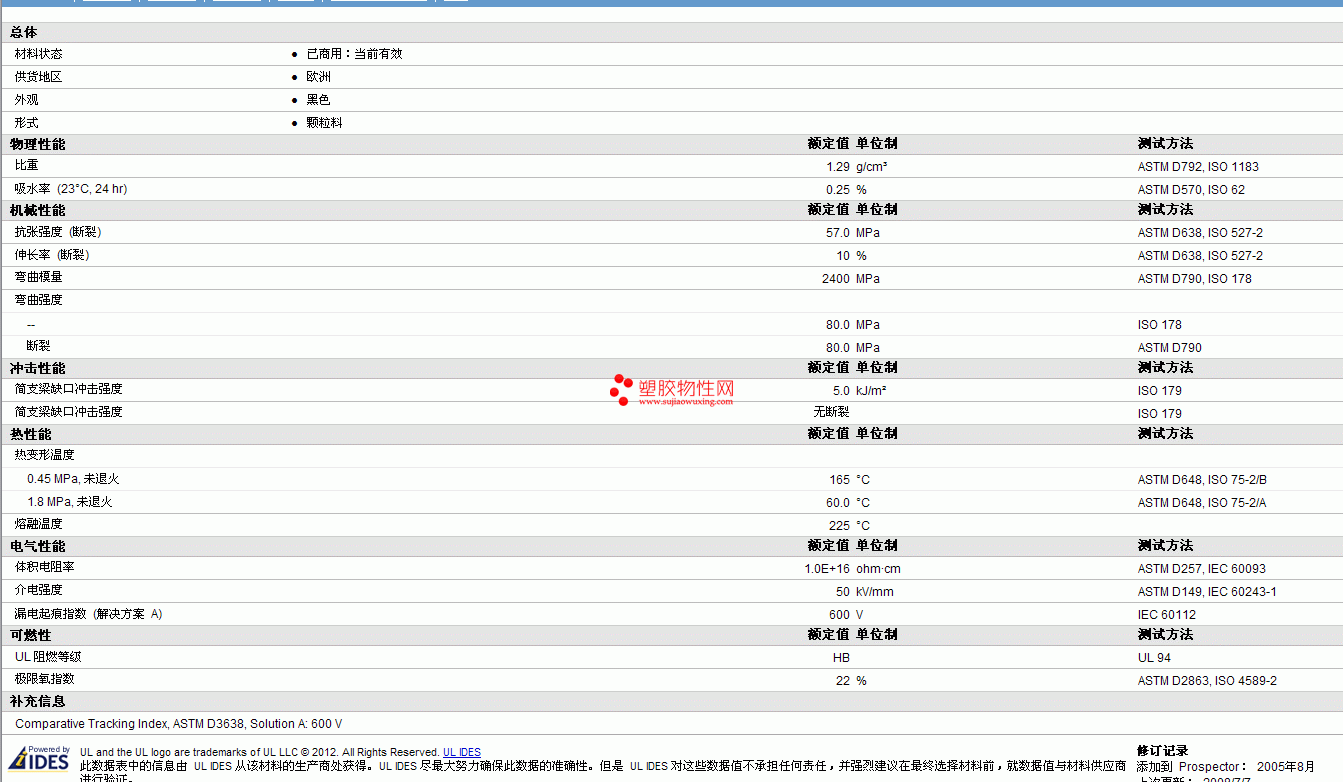Select the 50 kV/mm dielectric value
The image size is (1343, 782).
[x=865, y=592]
